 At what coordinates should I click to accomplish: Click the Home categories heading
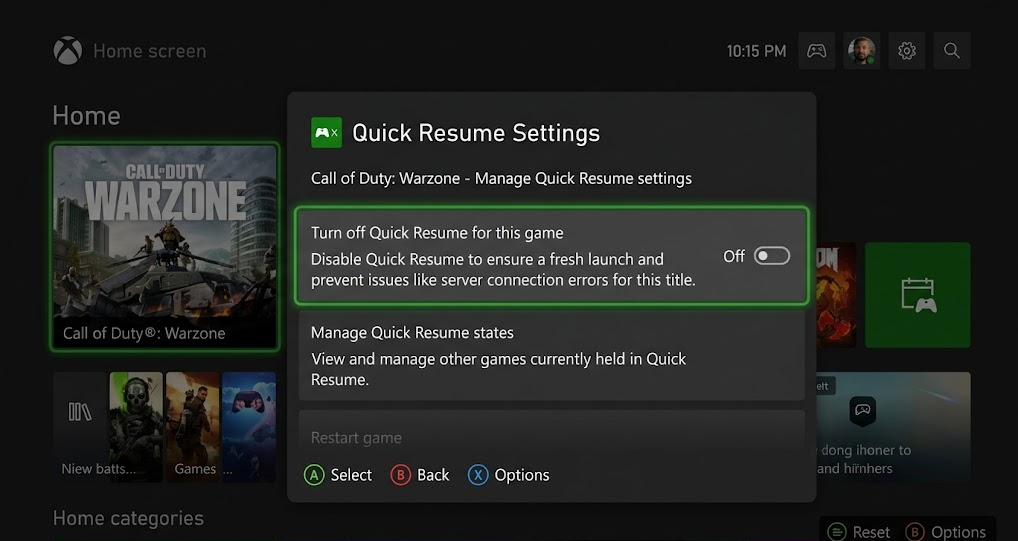tap(129, 518)
